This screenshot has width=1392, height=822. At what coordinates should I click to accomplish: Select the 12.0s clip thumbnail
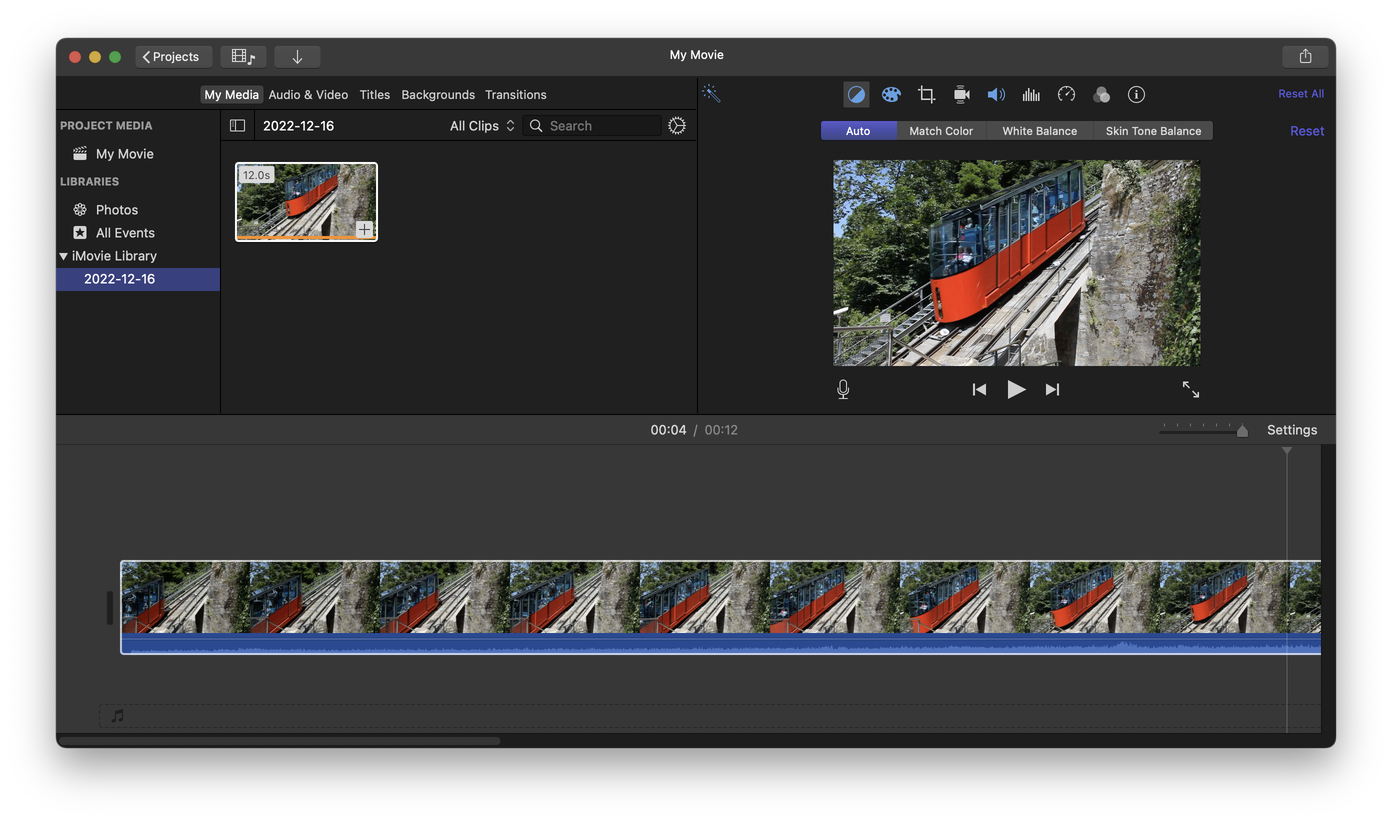point(306,202)
